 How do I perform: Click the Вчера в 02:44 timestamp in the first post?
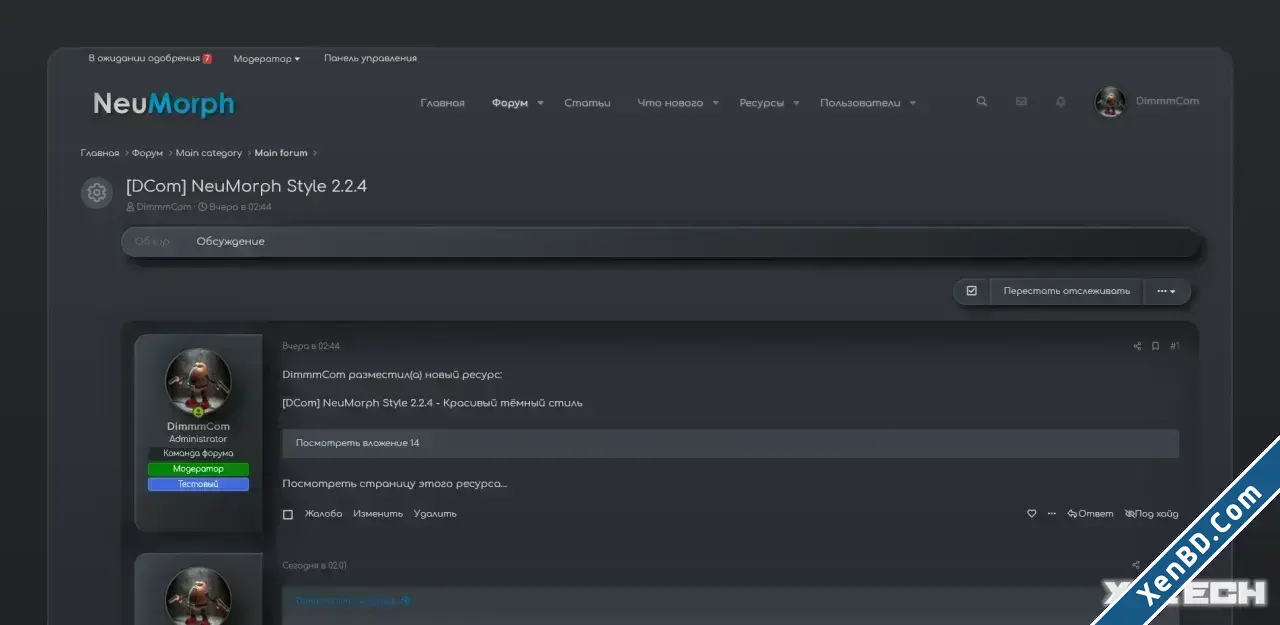311,346
